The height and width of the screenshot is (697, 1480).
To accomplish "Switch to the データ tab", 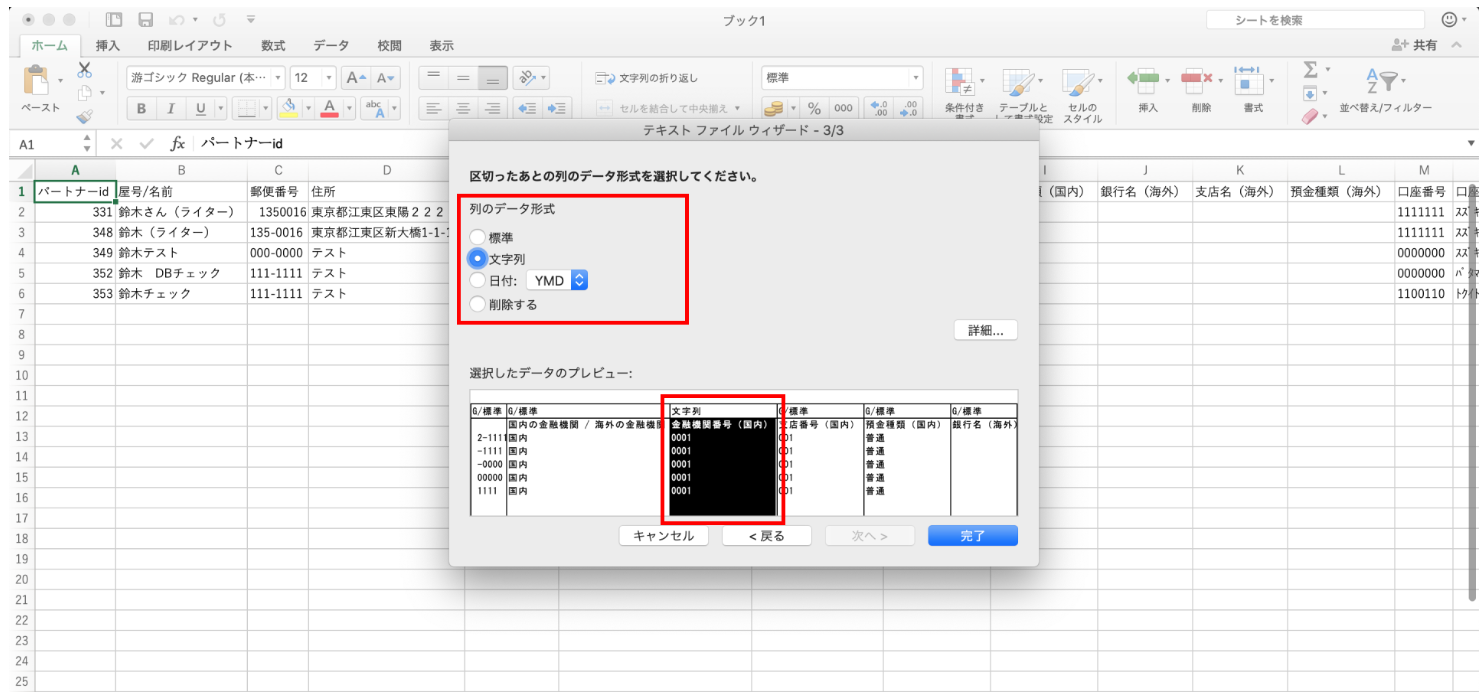I will point(331,45).
